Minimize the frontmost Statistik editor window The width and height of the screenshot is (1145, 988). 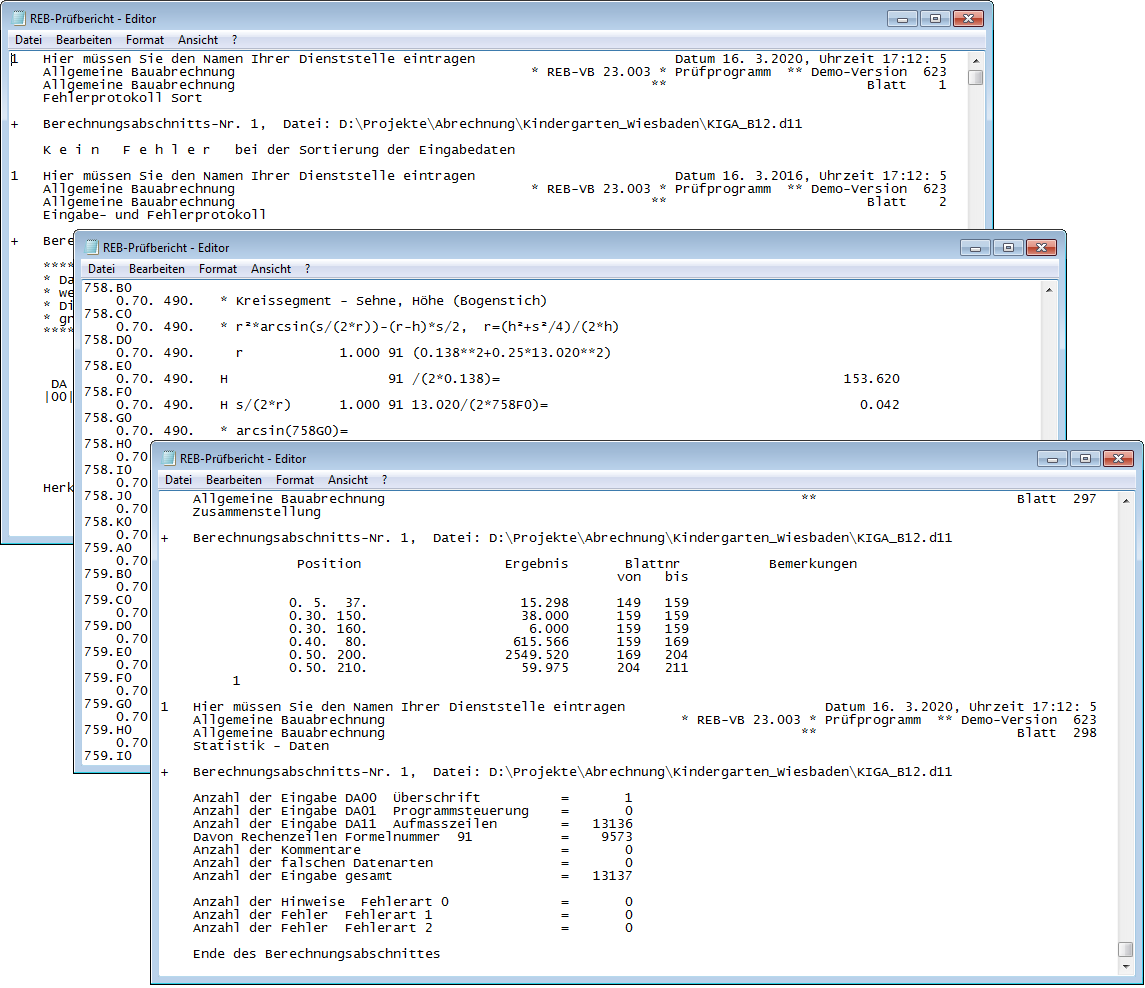pyautogui.click(x=1052, y=459)
